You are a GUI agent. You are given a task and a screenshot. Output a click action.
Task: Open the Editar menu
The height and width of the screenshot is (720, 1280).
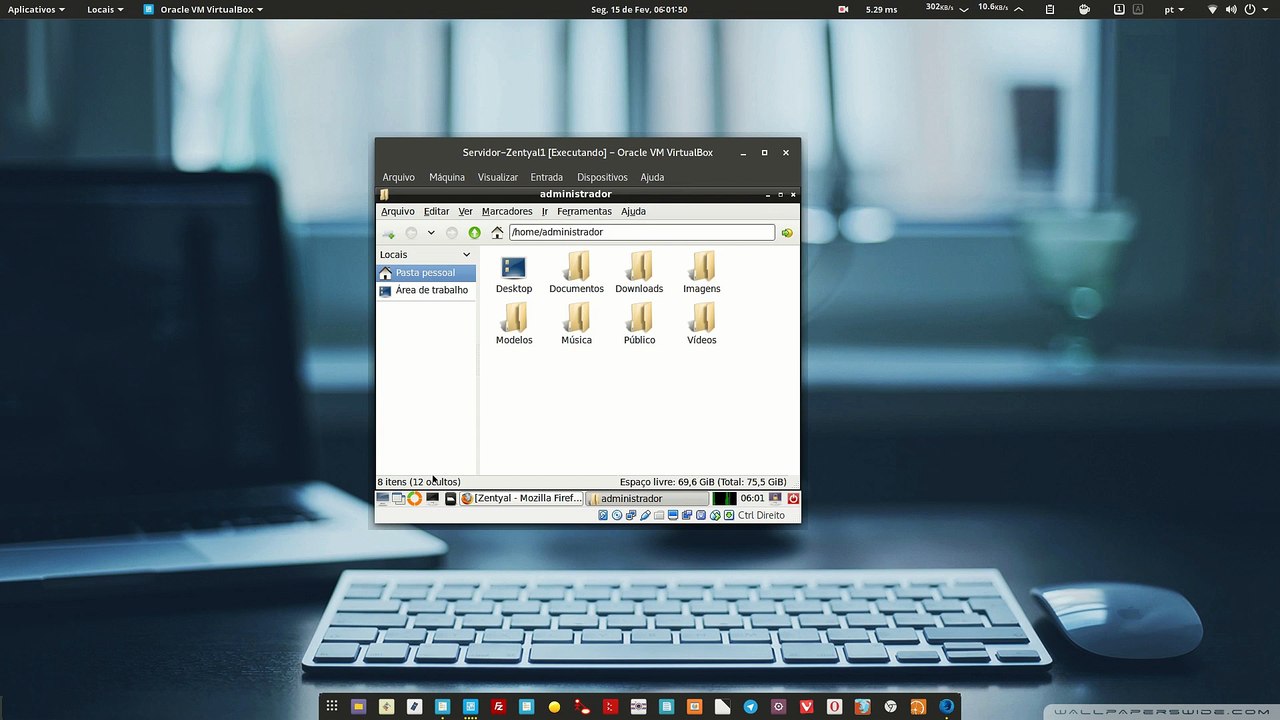(436, 212)
